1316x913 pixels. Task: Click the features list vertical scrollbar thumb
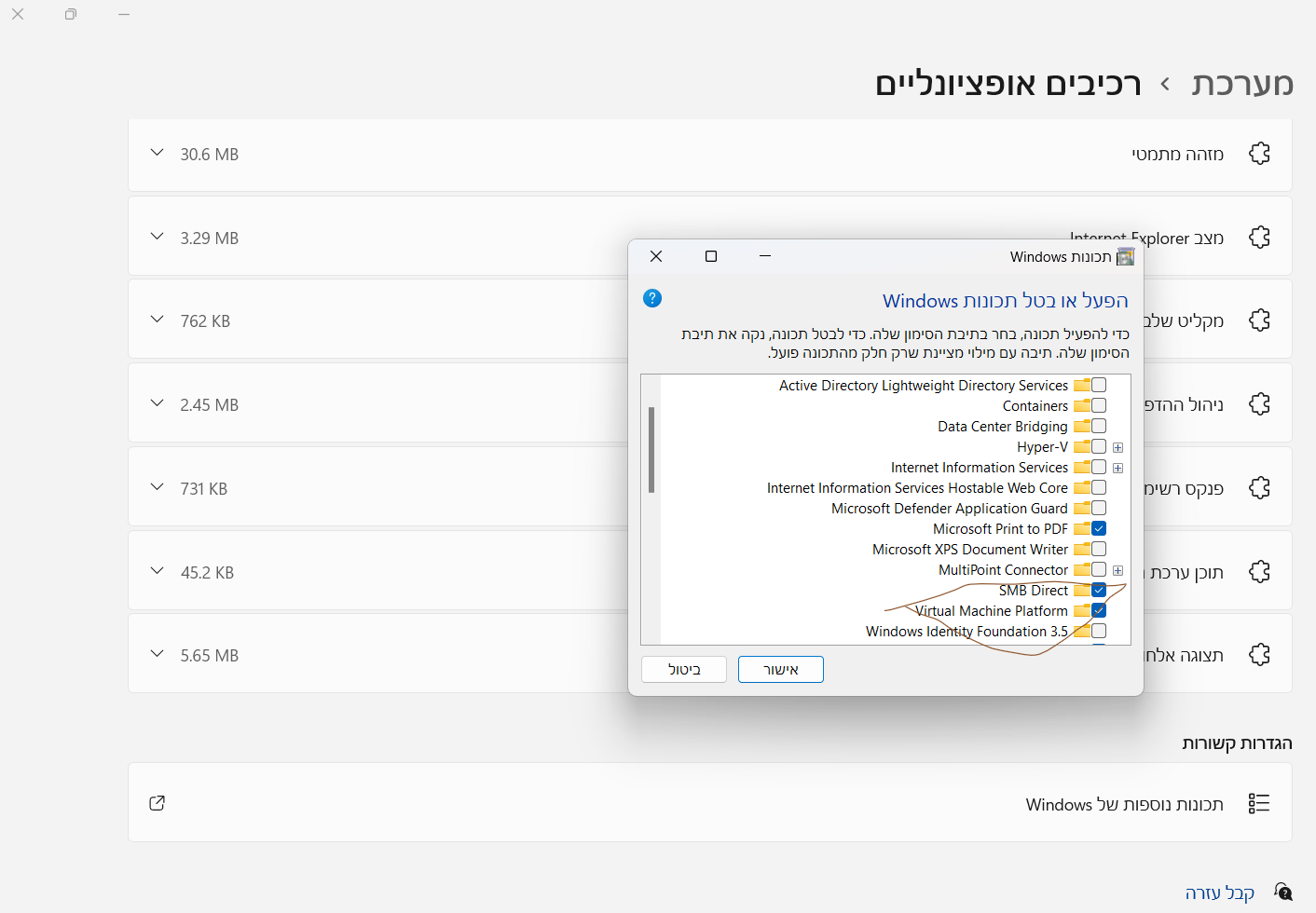pos(651,449)
